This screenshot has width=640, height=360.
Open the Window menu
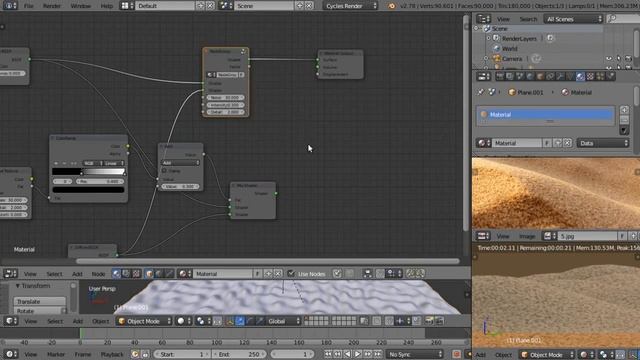click(80, 6)
